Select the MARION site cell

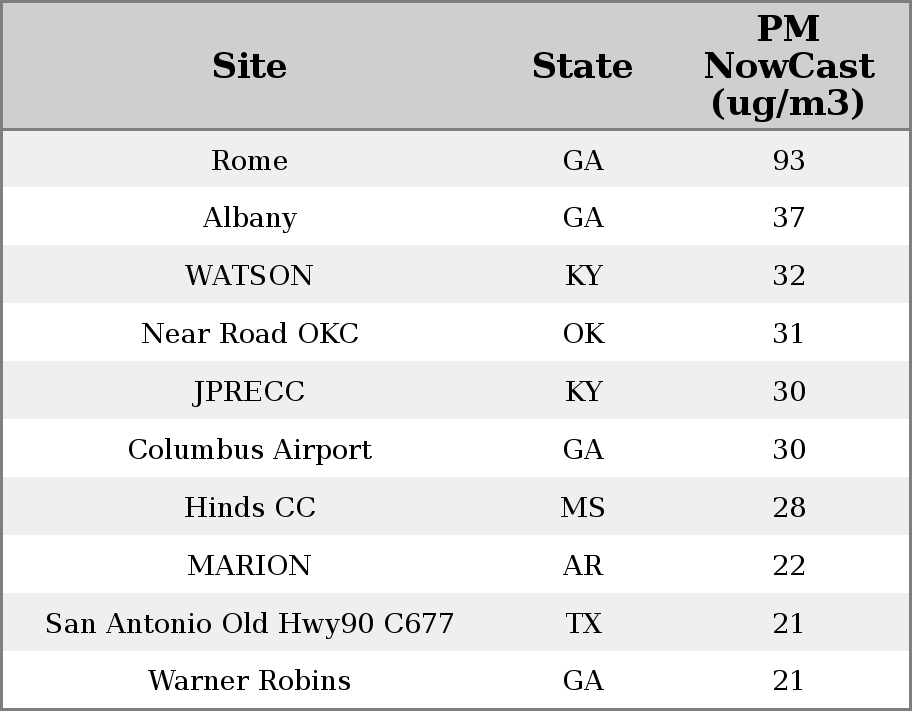pyautogui.click(x=249, y=566)
